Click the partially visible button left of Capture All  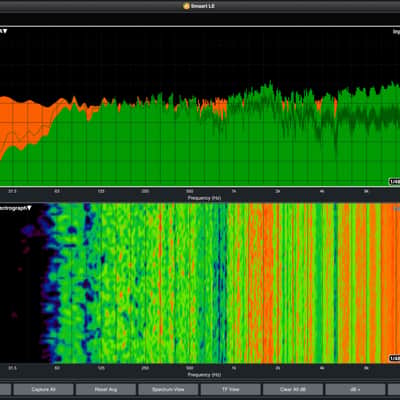pyautogui.click(x=5, y=389)
